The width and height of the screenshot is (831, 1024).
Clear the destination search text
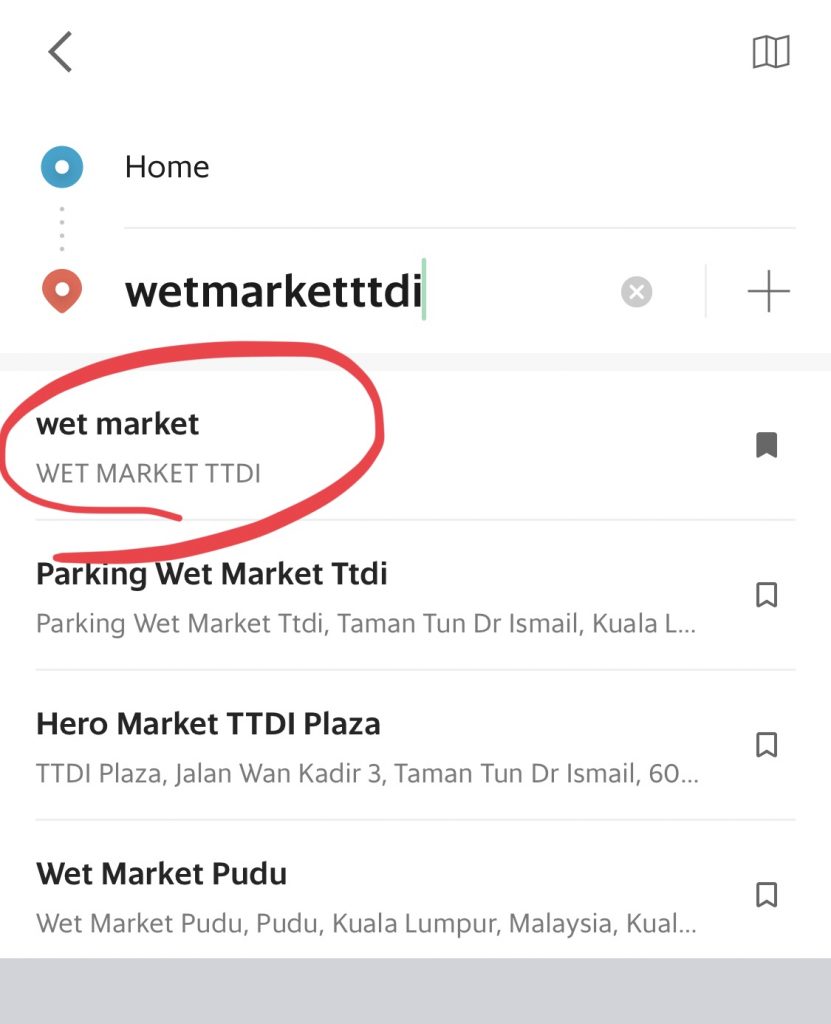(636, 291)
